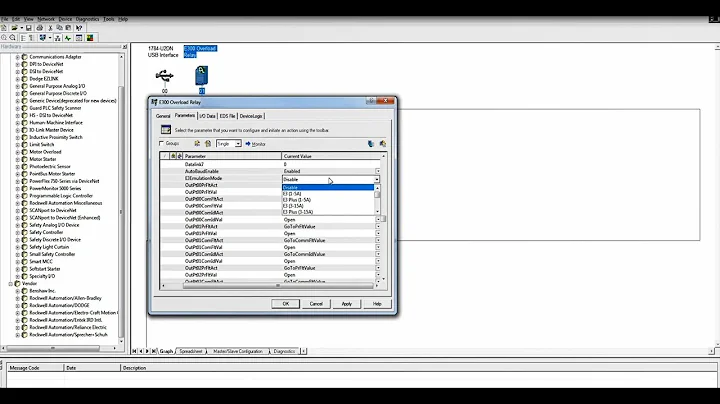Click the online network browse icon
Image resolution: width=720 pixels, height=404 pixels.
[42, 38]
